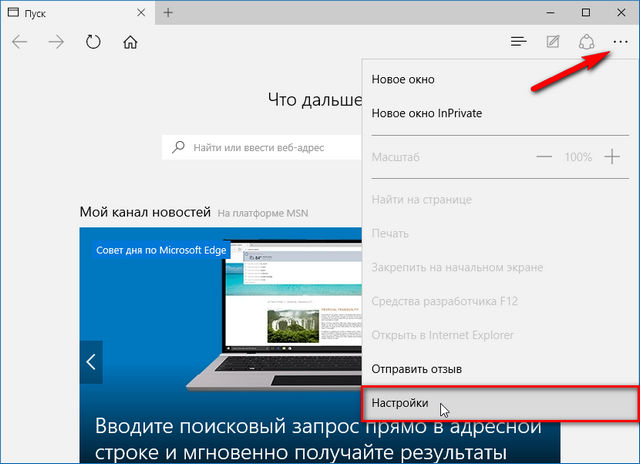
Task: Click the Найти или ввести веб-адрес field
Action: click(262, 147)
